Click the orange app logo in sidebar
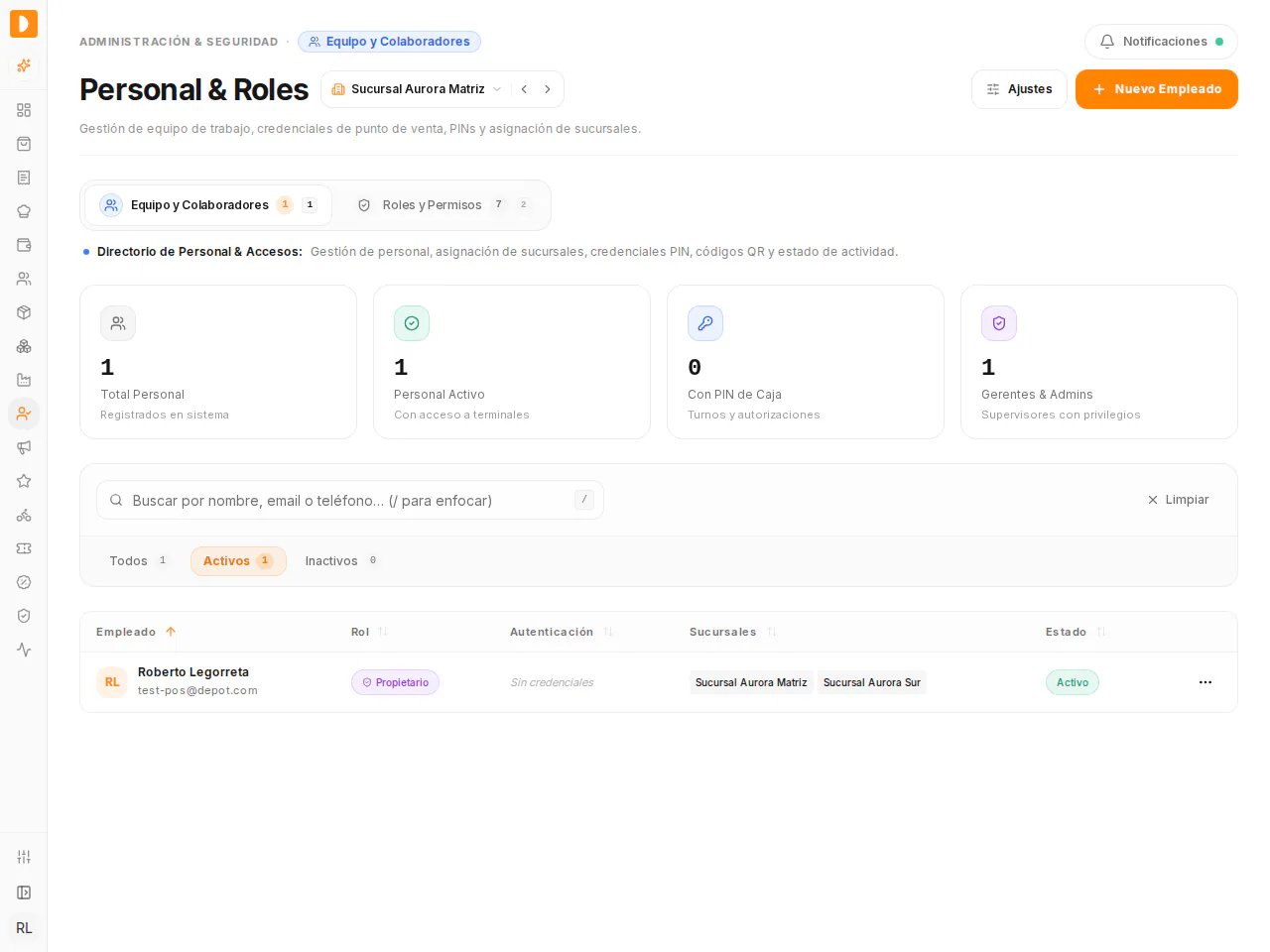This screenshot has width=1270, height=952. 24,24
